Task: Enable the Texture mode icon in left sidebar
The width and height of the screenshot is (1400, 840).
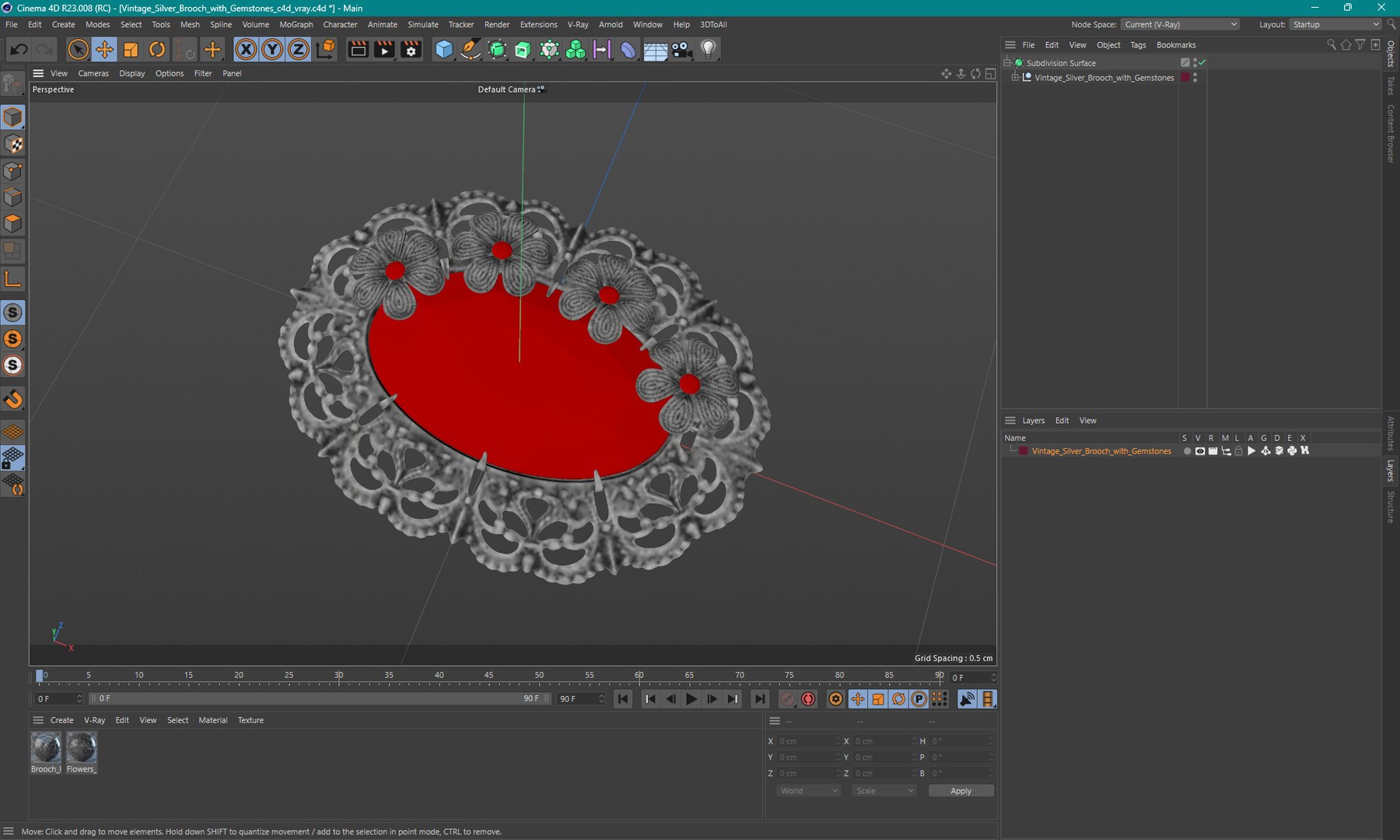Action: click(x=13, y=145)
